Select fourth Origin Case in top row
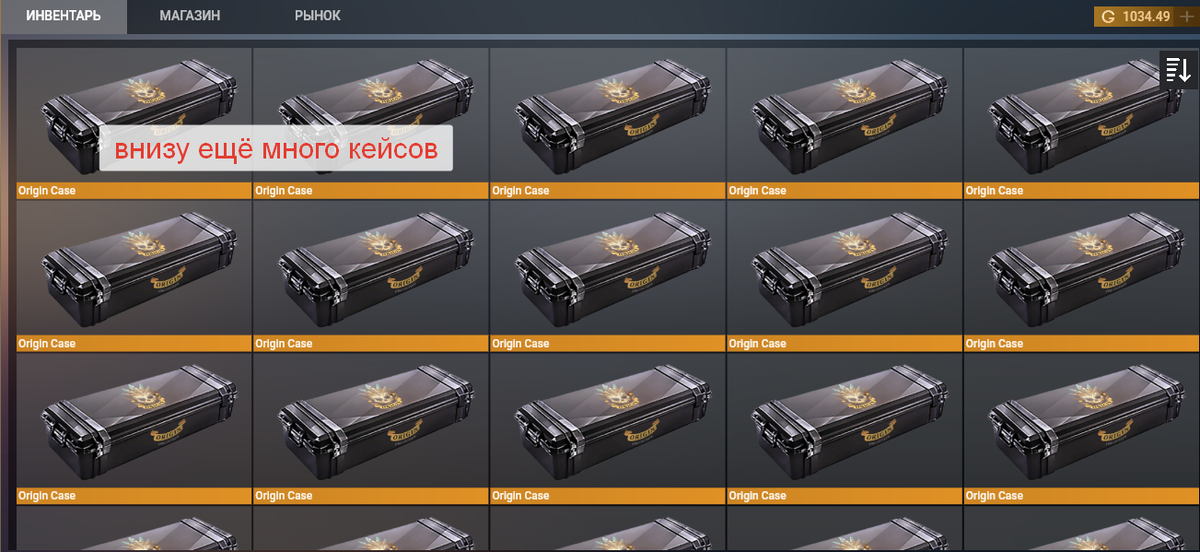Image resolution: width=1200 pixels, height=552 pixels. point(844,123)
